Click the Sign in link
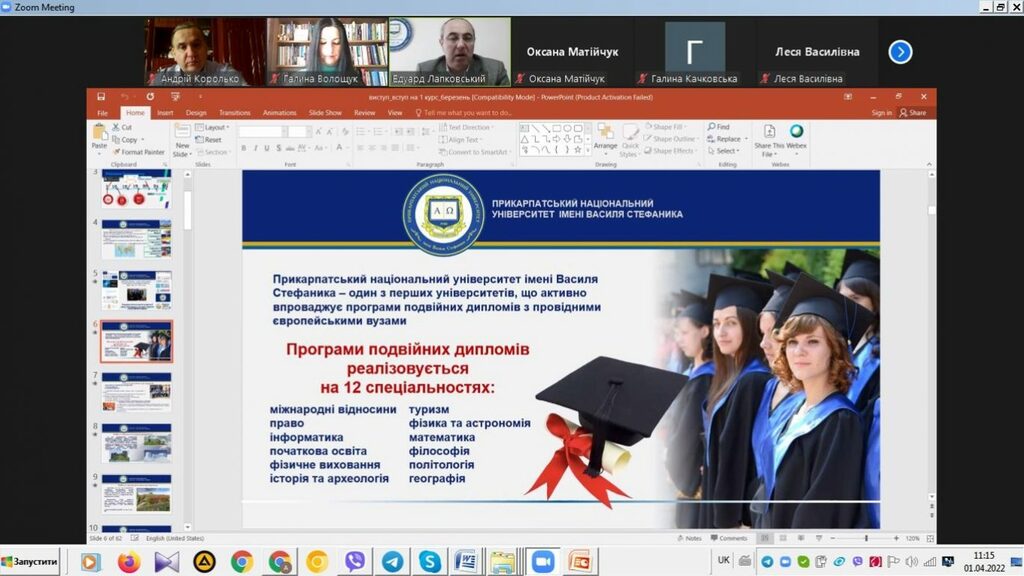This screenshot has height=576, width=1024. [881, 113]
